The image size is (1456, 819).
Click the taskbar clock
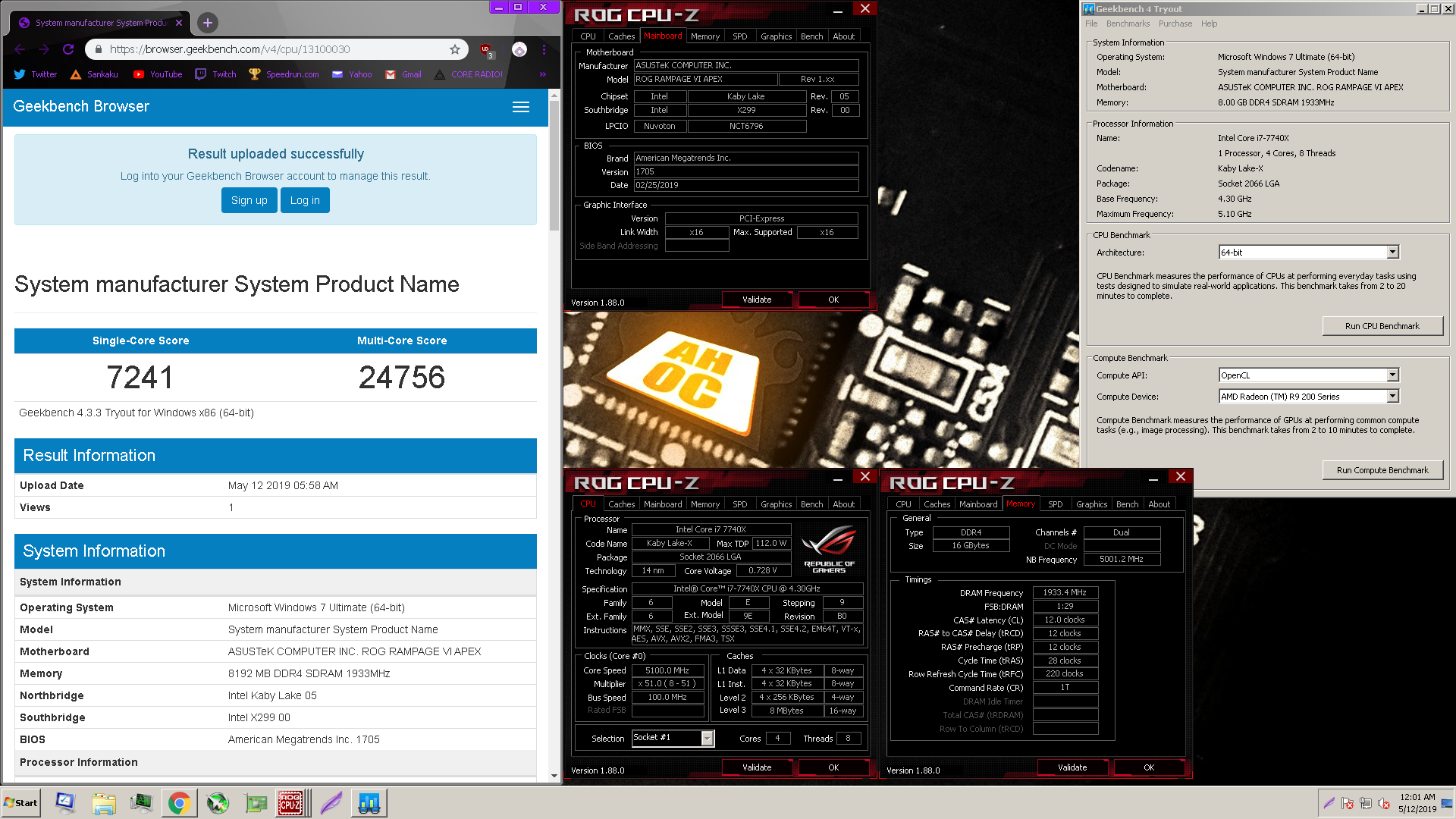(1417, 803)
